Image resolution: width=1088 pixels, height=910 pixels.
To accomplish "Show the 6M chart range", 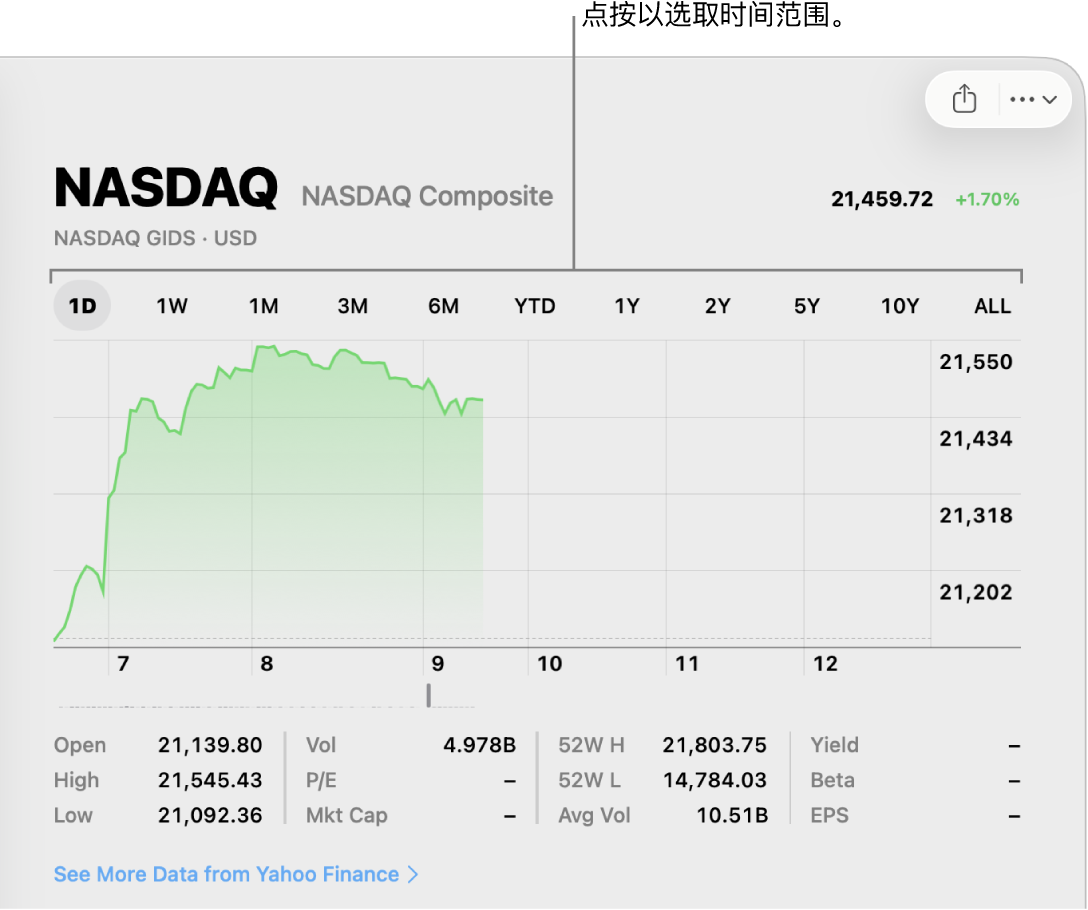I will point(443,306).
